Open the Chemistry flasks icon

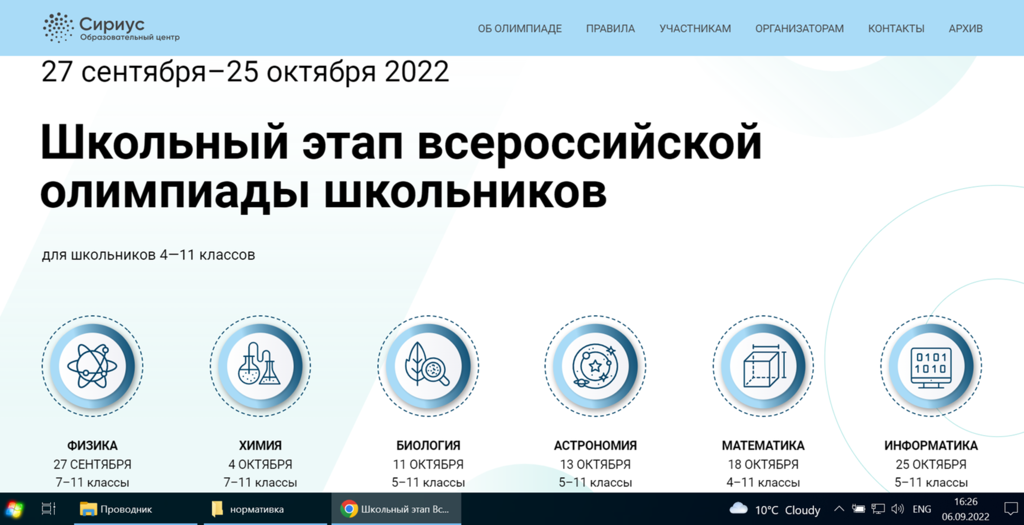[260, 366]
